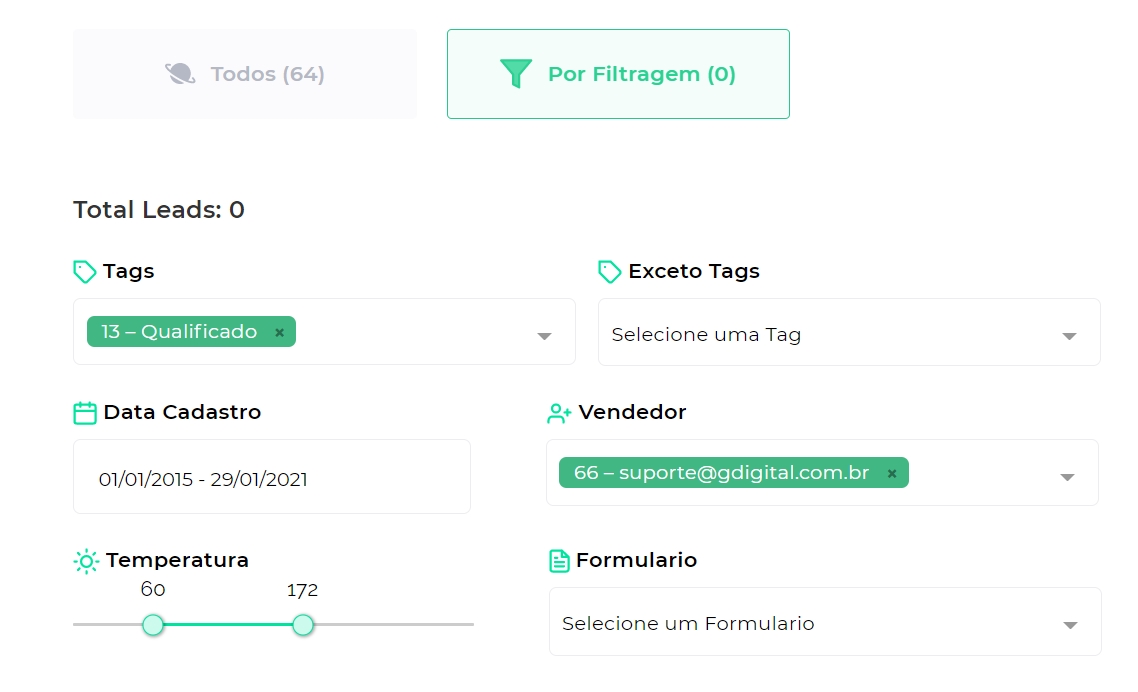The width and height of the screenshot is (1138, 692).
Task: Click the document icon beside Formulario
Action: pos(560,561)
